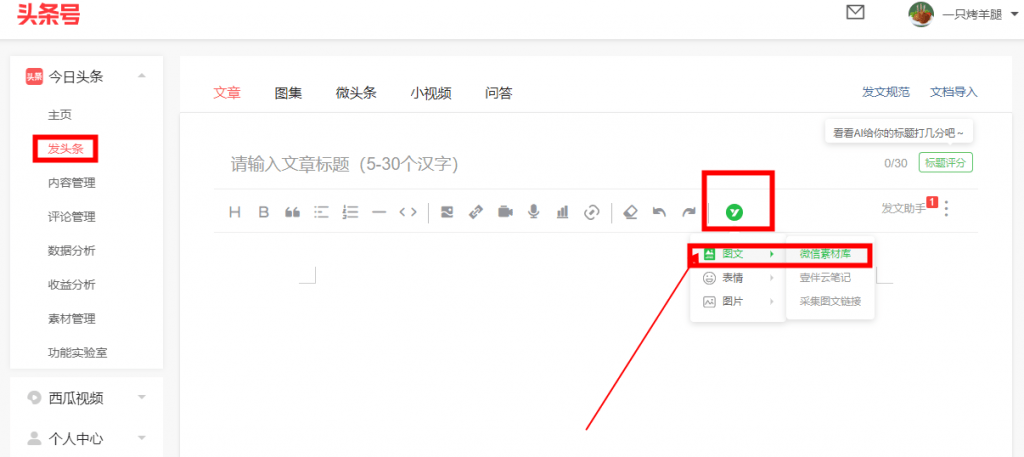Image resolution: width=1024 pixels, height=457 pixels.
Task: Expand the 西瓜视频 sidebar section
Action: 142,397
